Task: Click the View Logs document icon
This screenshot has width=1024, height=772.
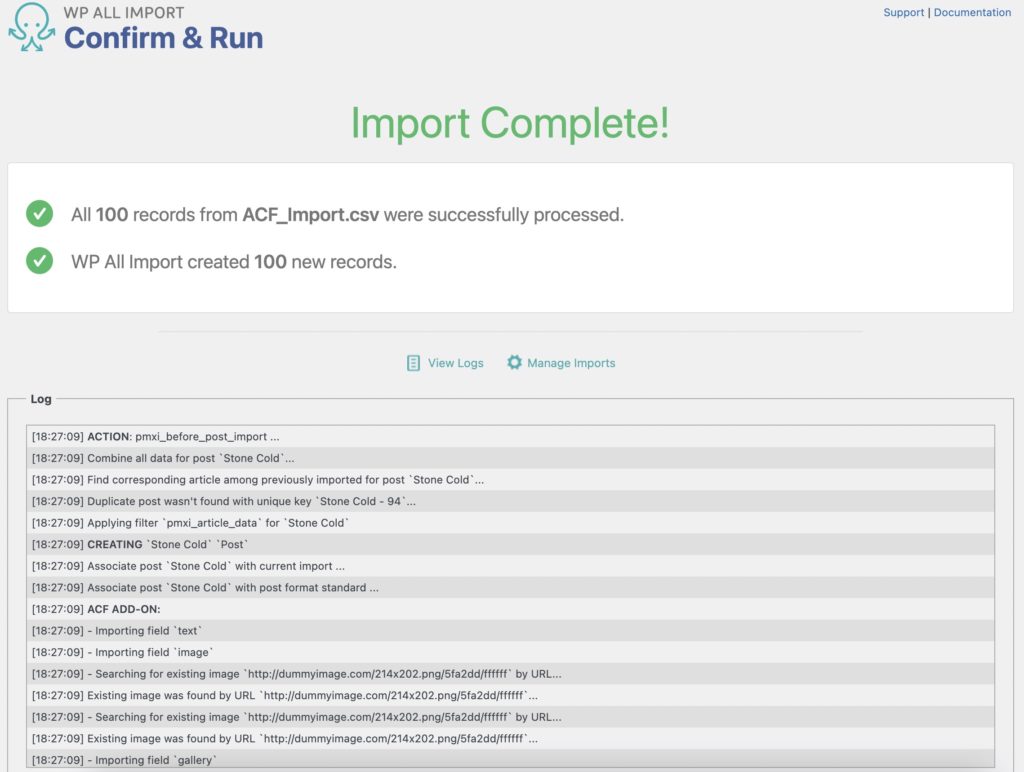Action: pos(413,364)
